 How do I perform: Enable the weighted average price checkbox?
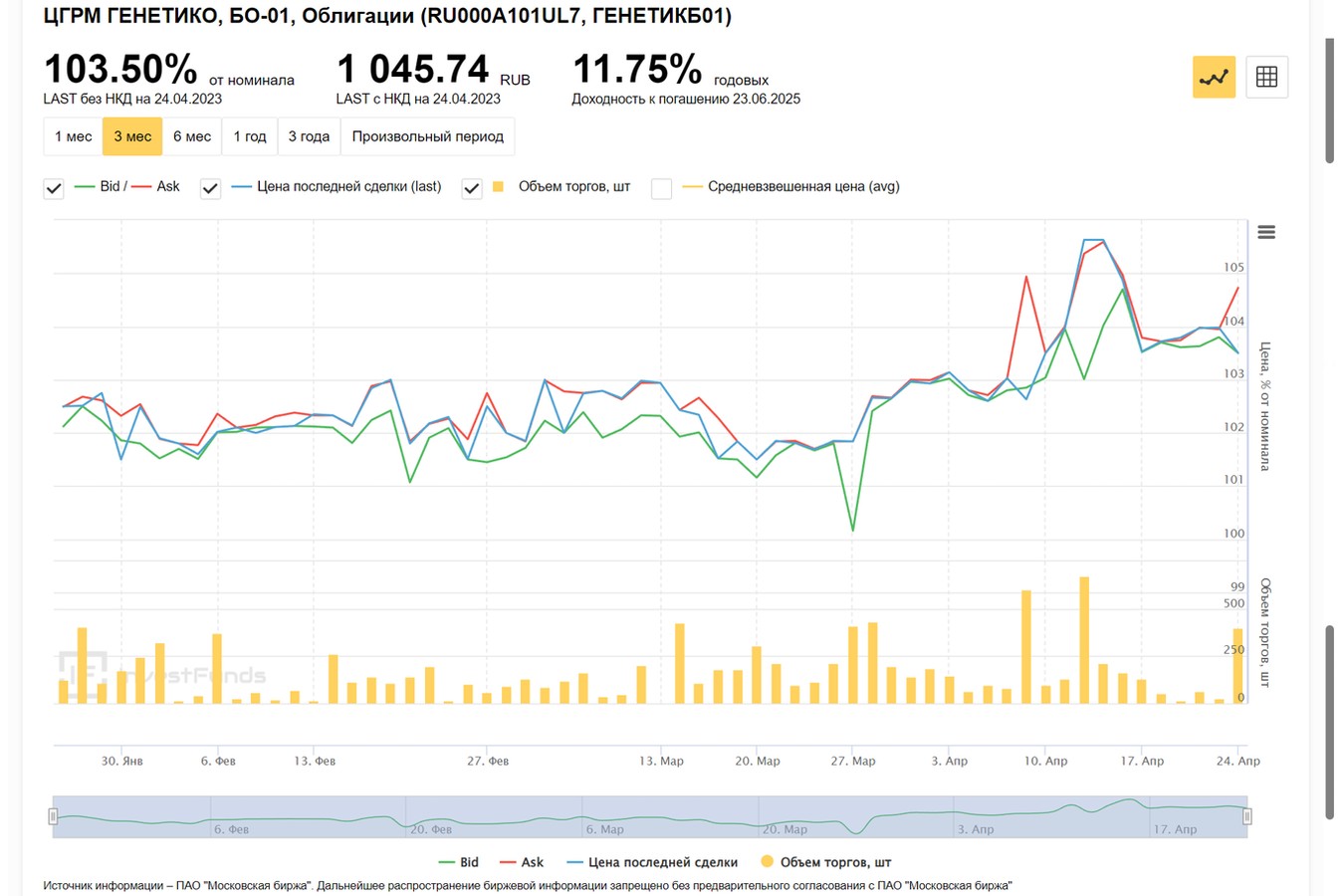click(661, 188)
